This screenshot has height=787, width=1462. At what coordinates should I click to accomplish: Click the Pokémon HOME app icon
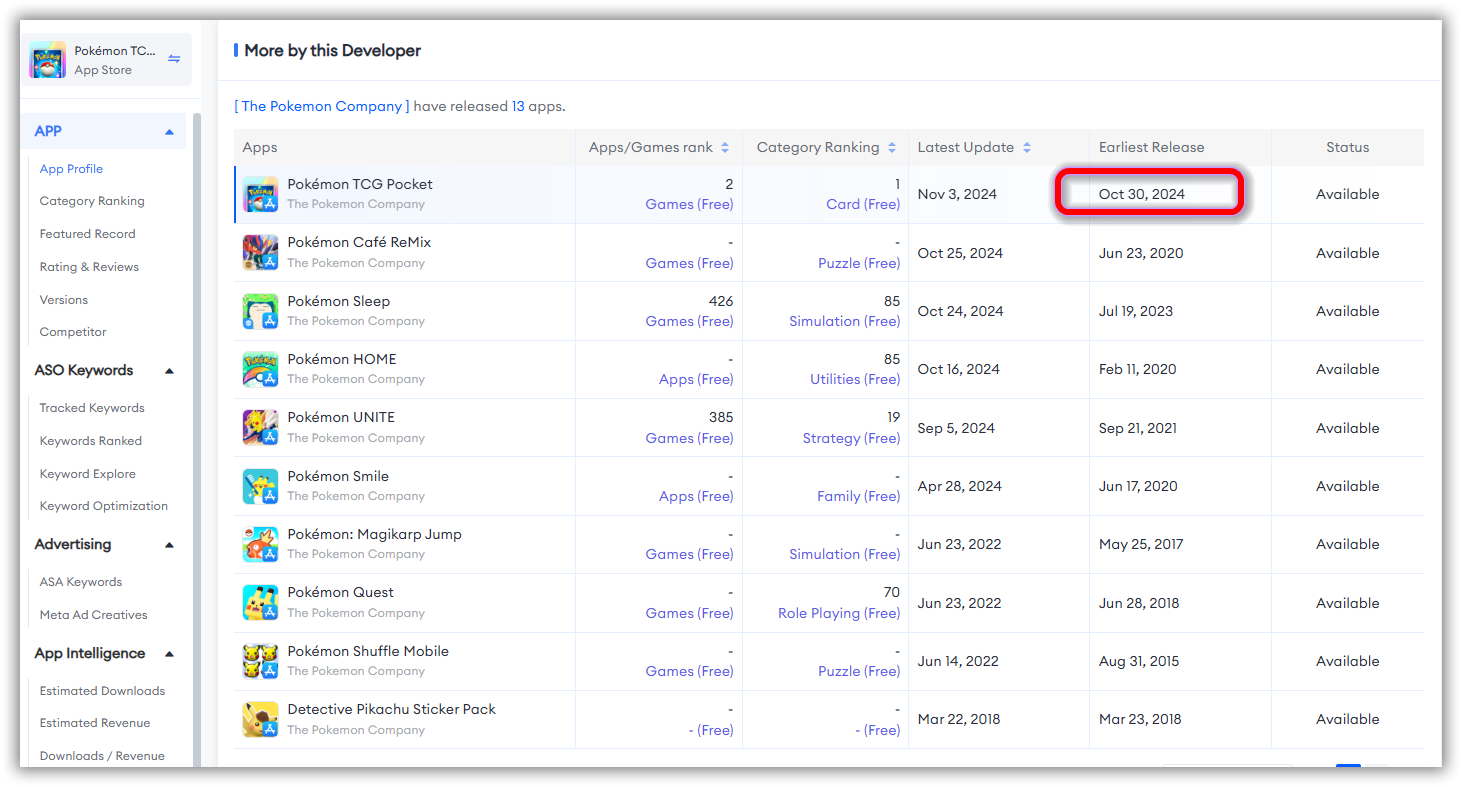[x=260, y=369]
